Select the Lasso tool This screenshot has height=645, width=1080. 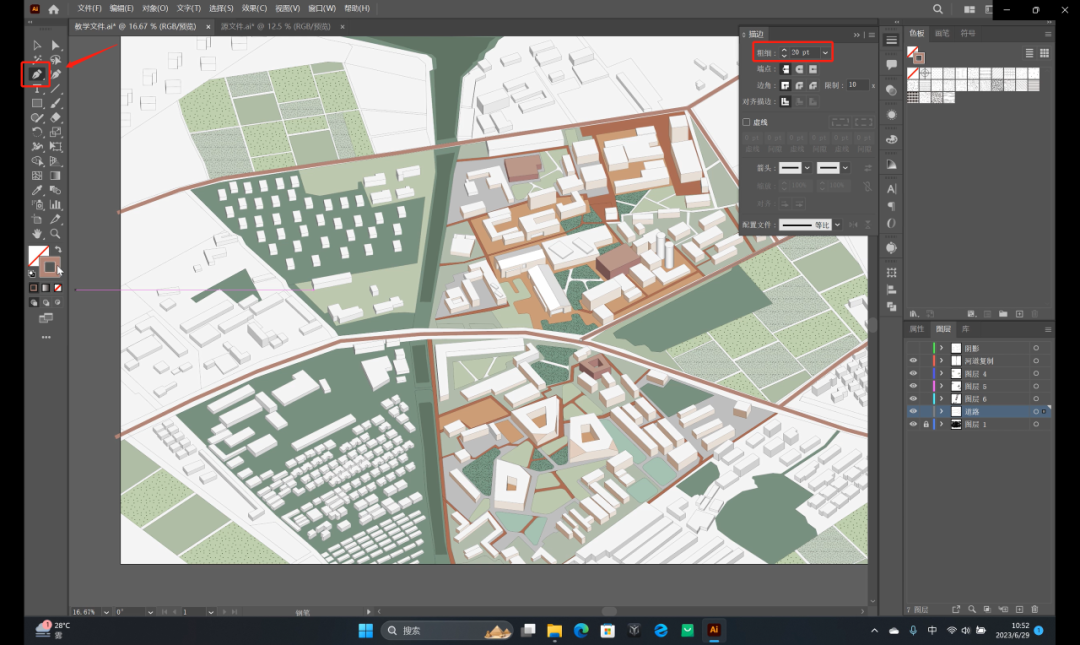click(55, 60)
